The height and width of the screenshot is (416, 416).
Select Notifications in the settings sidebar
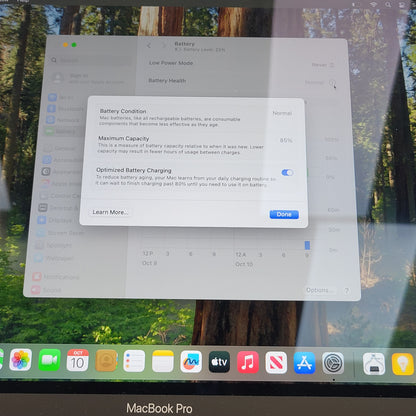coord(56,277)
